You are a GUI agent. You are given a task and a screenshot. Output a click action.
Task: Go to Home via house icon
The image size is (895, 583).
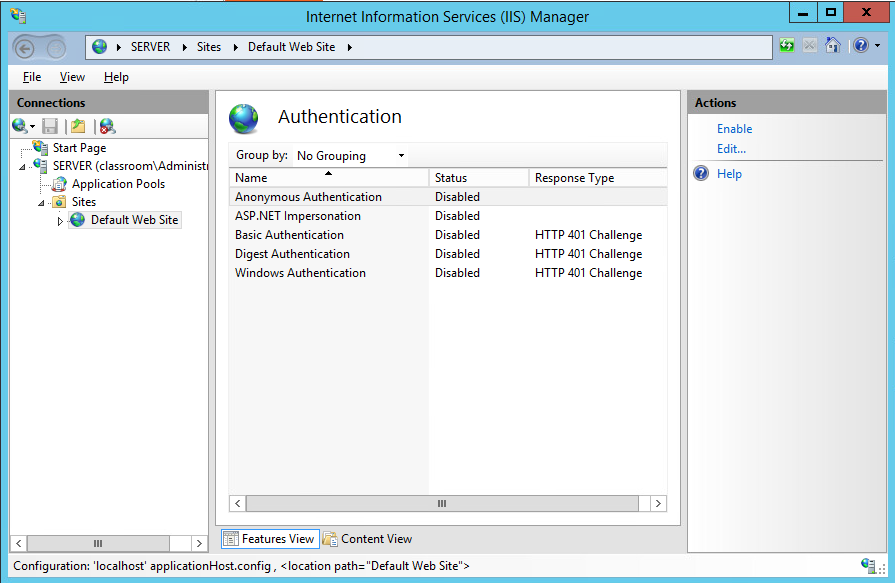coord(833,45)
